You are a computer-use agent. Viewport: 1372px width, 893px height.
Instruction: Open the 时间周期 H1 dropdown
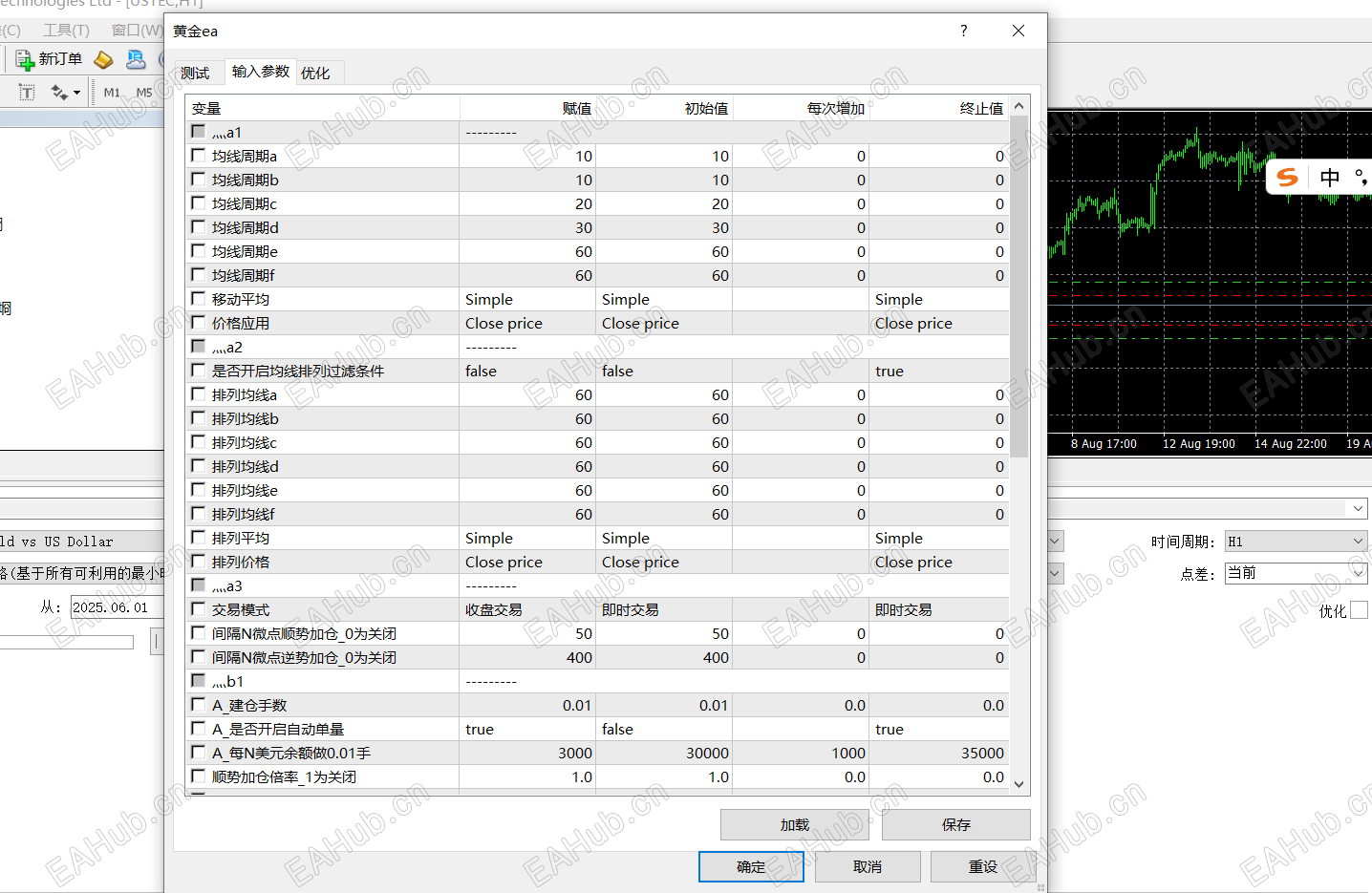point(1297,542)
